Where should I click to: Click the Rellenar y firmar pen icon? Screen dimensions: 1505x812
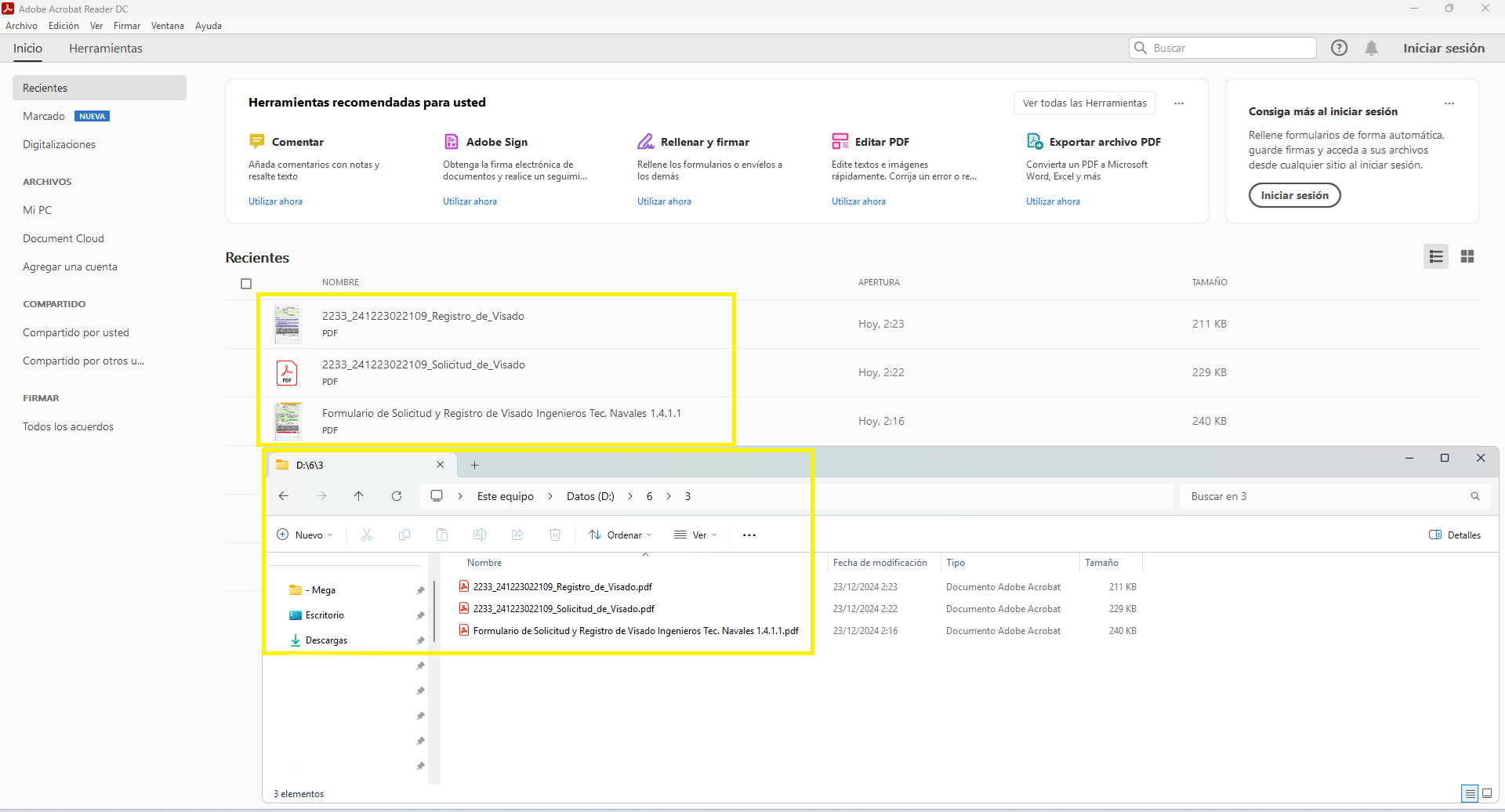(x=645, y=141)
